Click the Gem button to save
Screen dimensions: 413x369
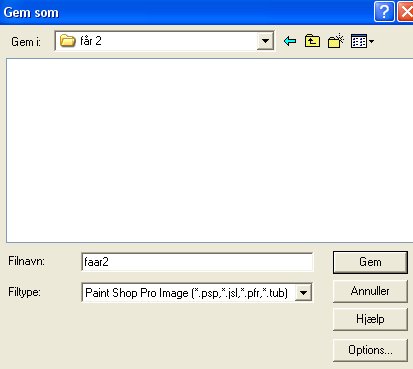[x=370, y=262]
